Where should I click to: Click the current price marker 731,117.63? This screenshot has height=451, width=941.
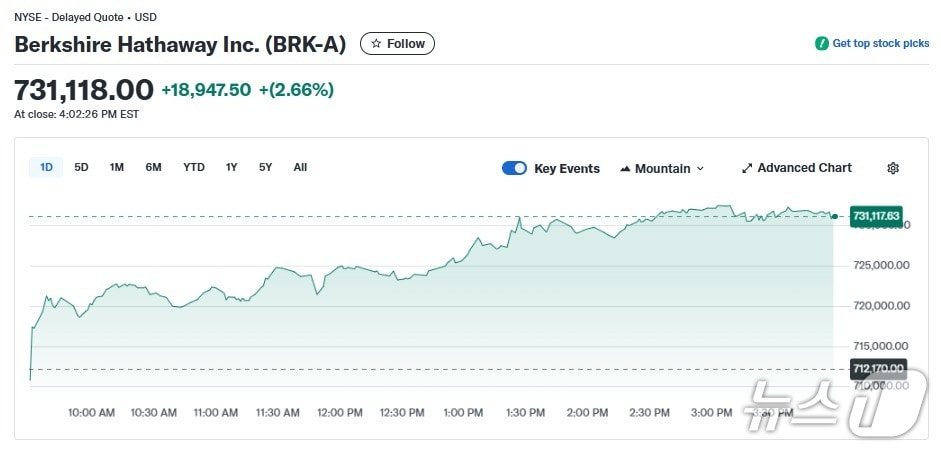coord(876,216)
